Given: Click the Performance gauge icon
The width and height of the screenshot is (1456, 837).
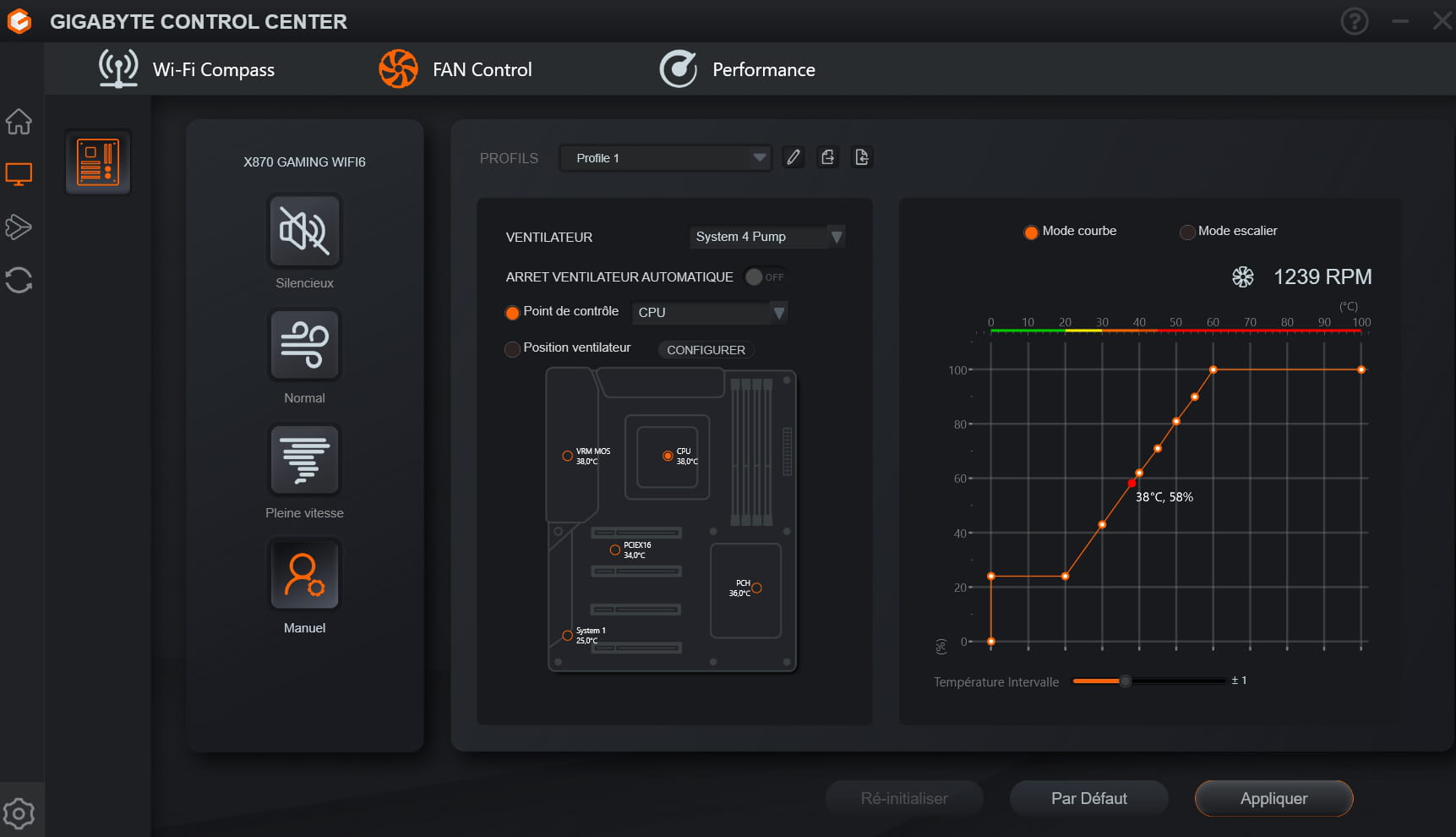Looking at the screenshot, I should pos(679,68).
